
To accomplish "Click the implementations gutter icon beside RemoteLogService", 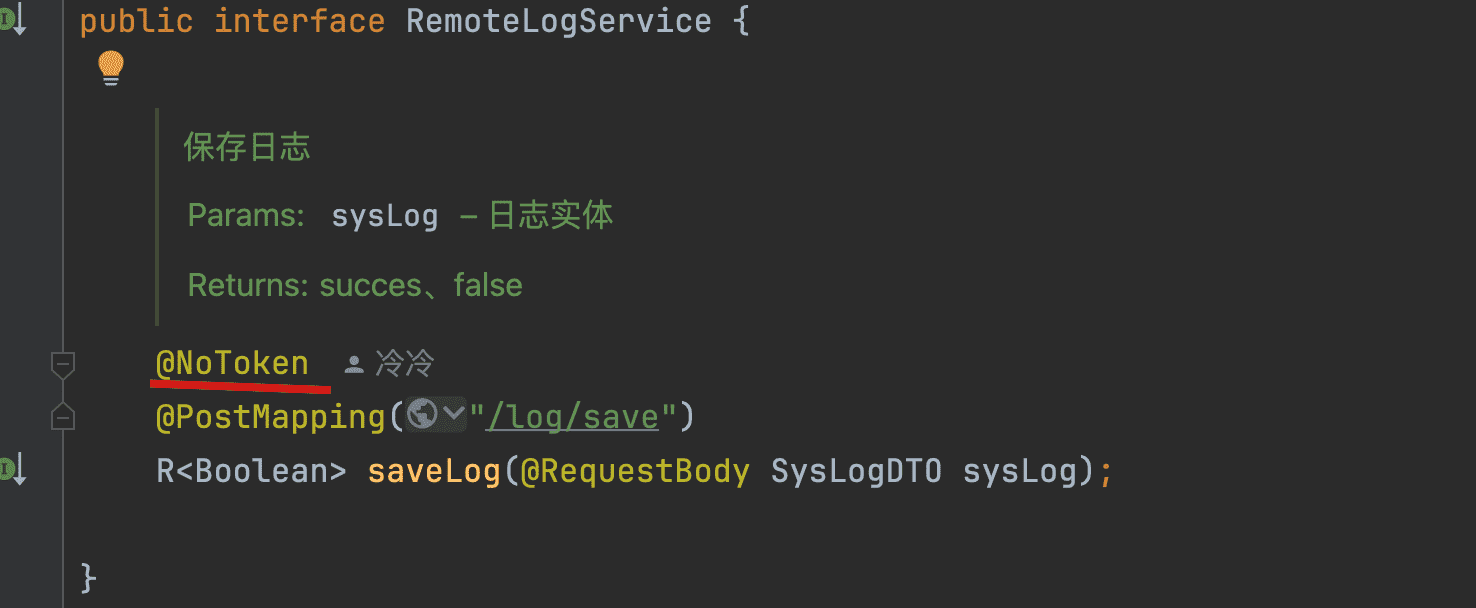I will 13,21.
